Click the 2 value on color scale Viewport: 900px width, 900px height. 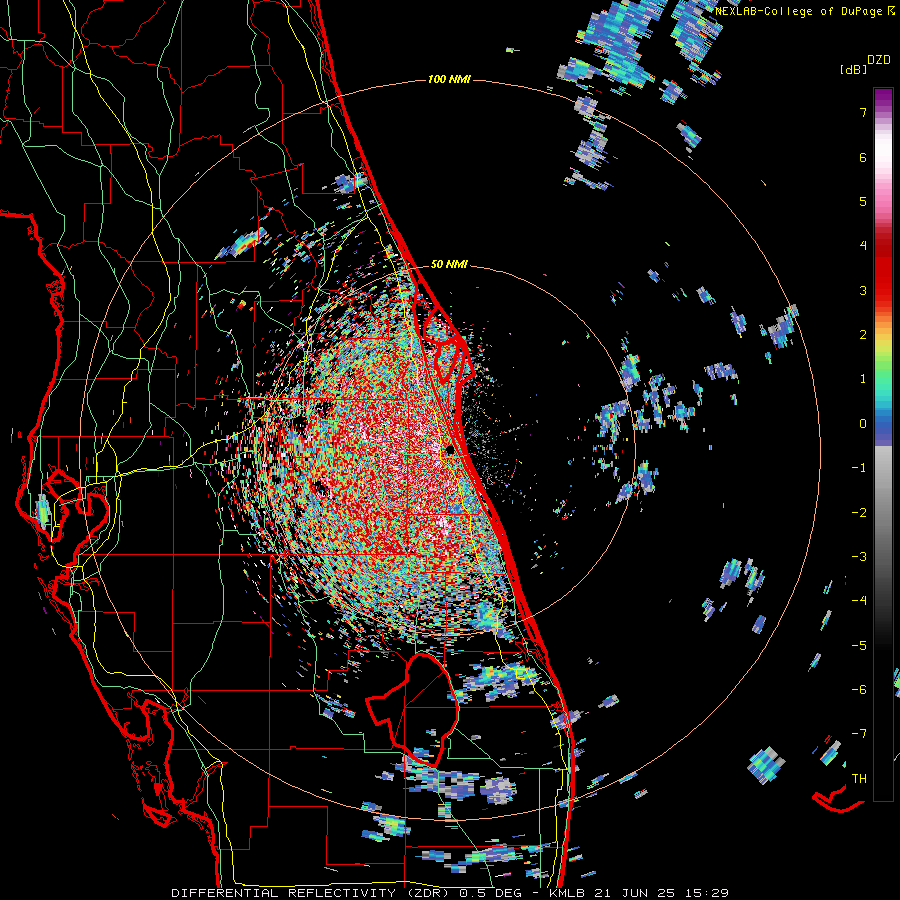[863, 335]
